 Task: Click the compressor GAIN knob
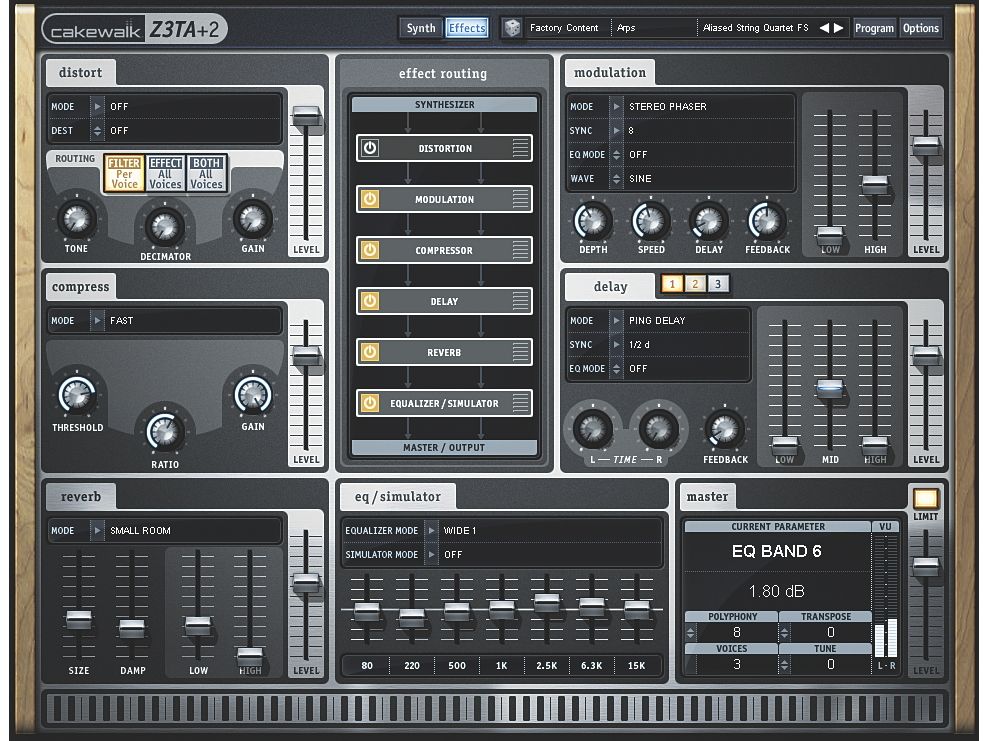pyautogui.click(x=253, y=395)
